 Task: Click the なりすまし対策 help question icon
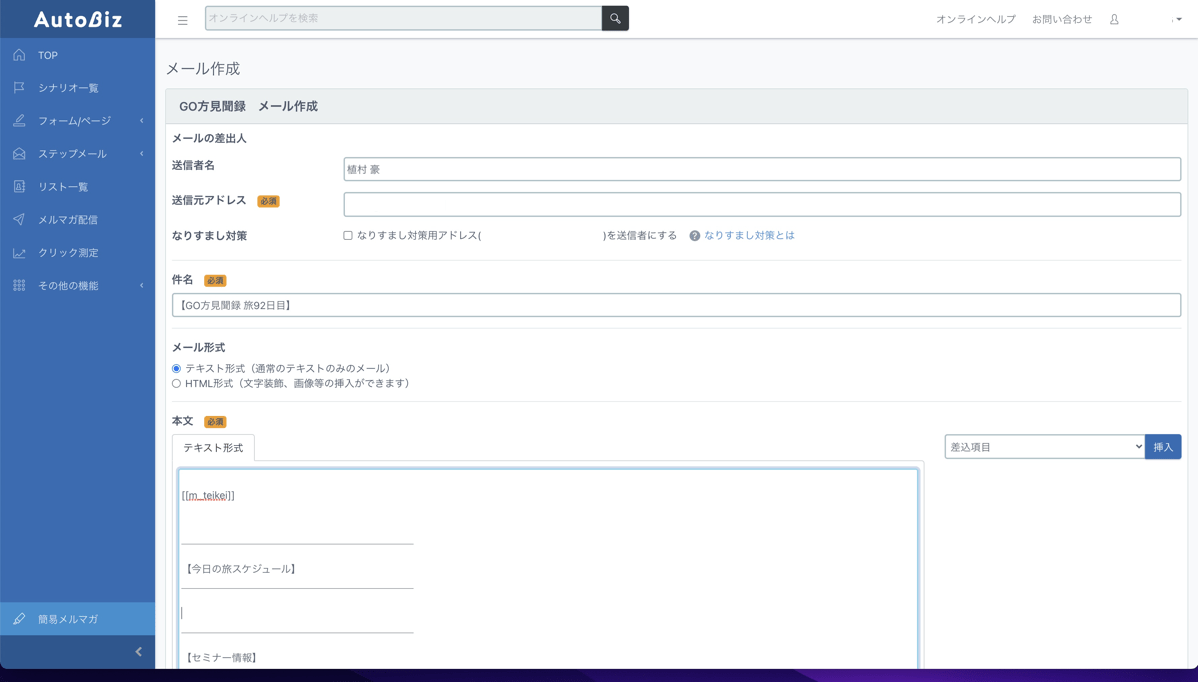coord(695,236)
